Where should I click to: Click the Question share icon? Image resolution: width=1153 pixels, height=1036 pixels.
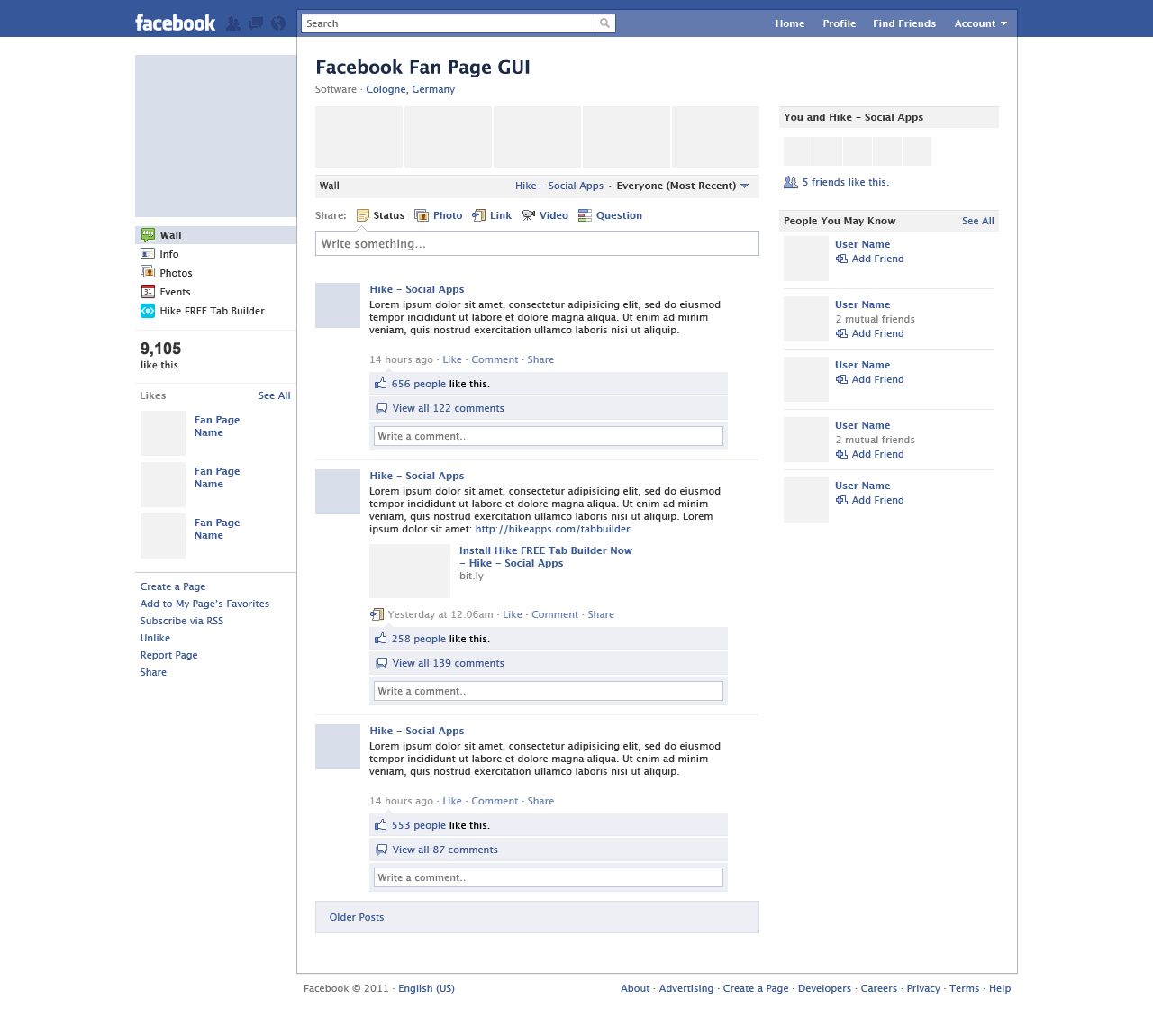point(585,215)
